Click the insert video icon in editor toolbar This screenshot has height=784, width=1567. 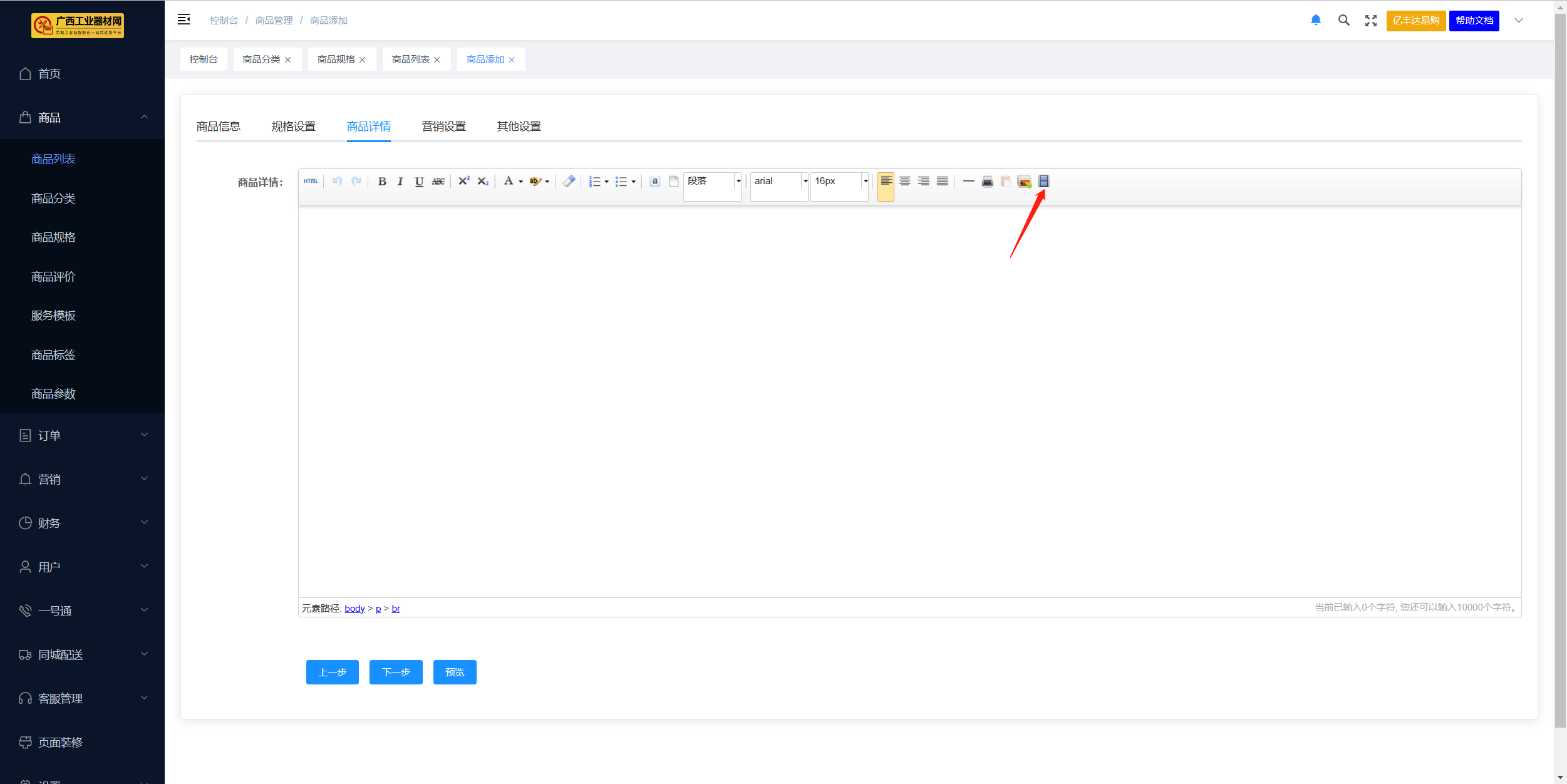point(1043,182)
